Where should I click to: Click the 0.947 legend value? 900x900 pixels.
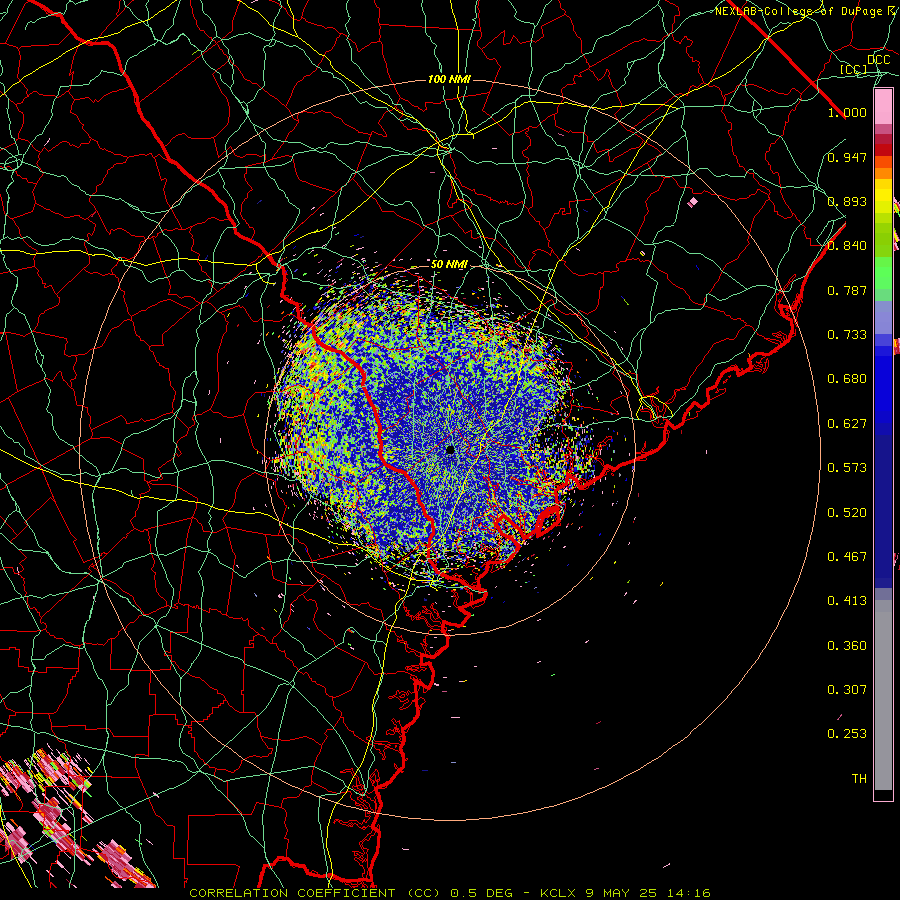[847, 157]
